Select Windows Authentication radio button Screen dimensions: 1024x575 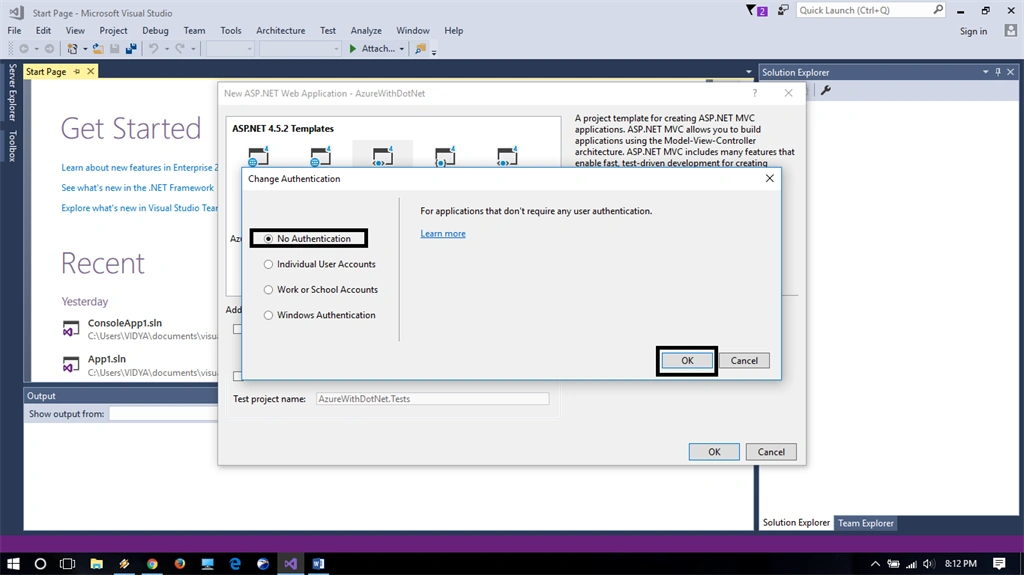click(268, 315)
